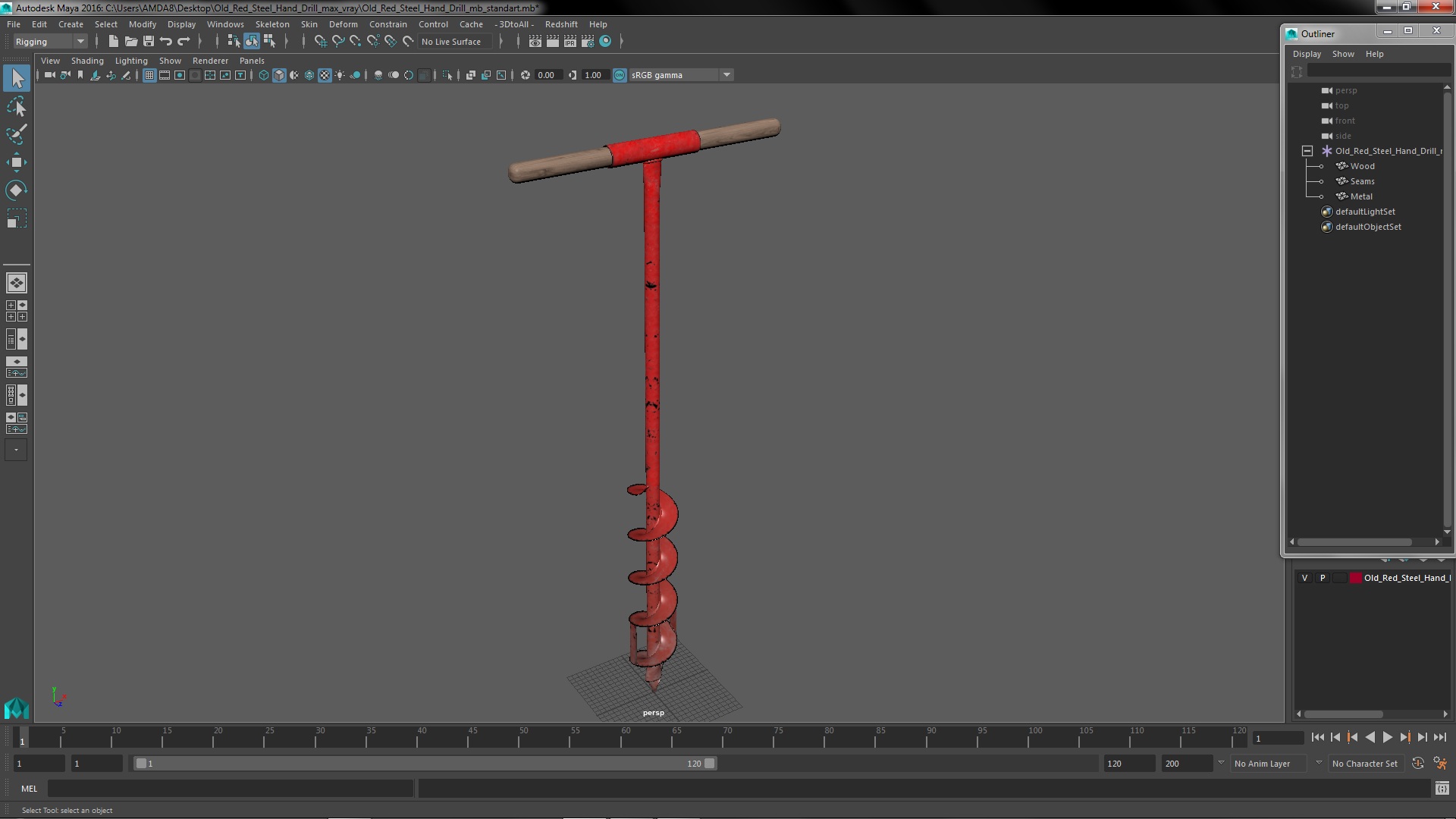Screen dimensions: 1456x819
Task: Select the Wood node in Outliner
Action: (x=1362, y=166)
